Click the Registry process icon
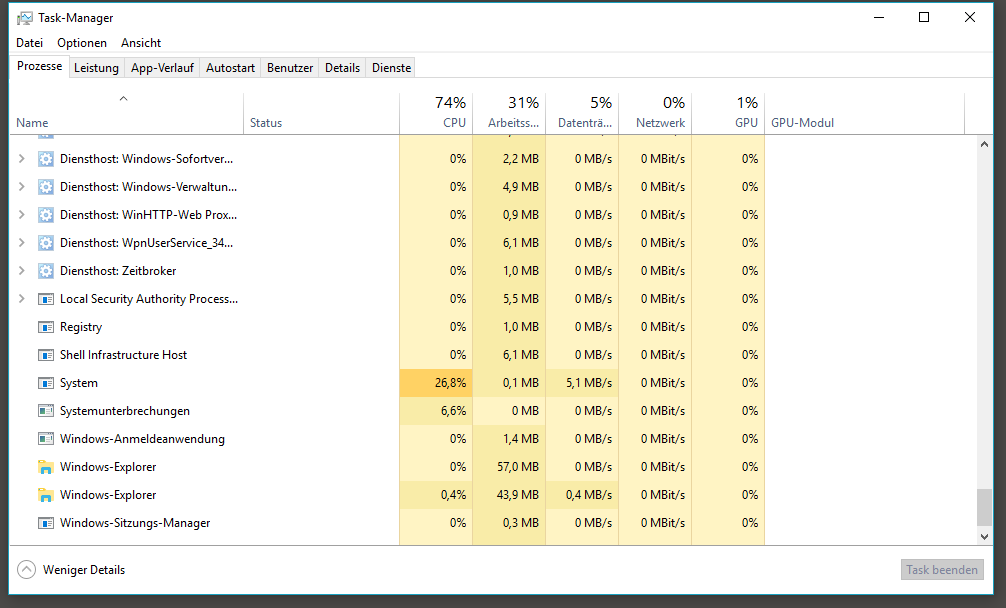Viewport: 1006px width, 608px height. [46, 327]
